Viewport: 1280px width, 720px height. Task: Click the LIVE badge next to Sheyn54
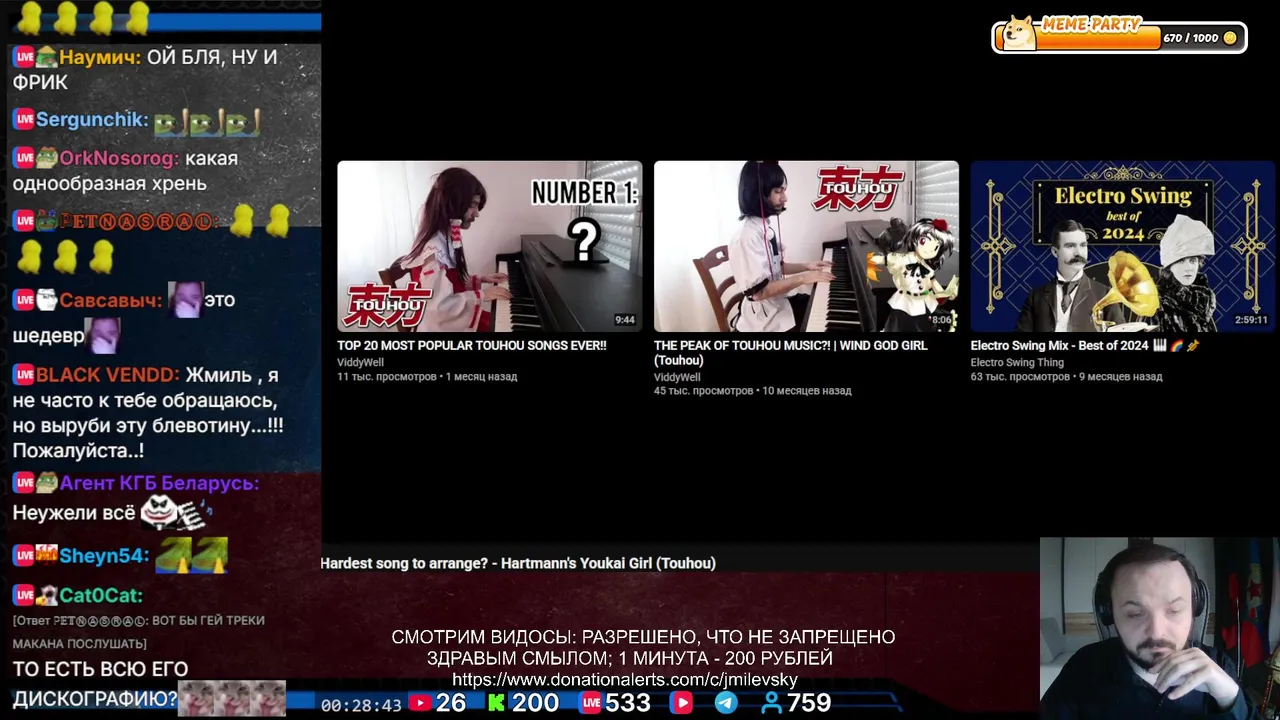tap(24, 555)
